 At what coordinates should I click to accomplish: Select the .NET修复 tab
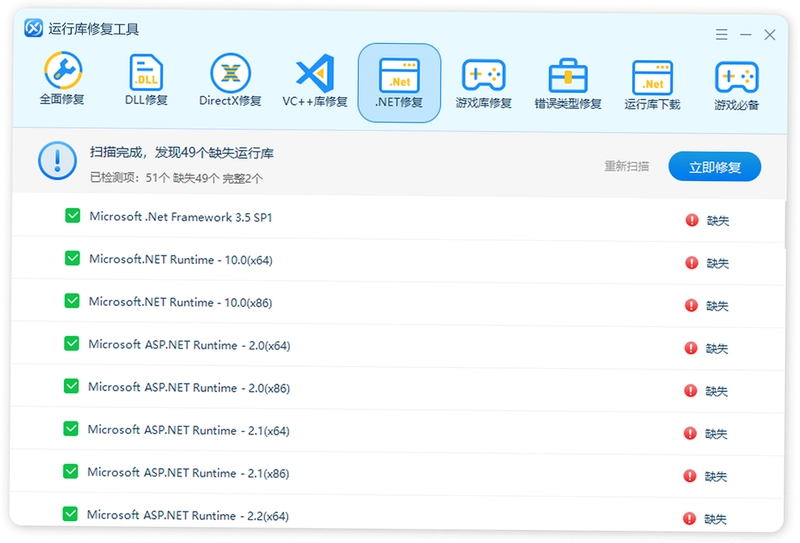tap(399, 83)
